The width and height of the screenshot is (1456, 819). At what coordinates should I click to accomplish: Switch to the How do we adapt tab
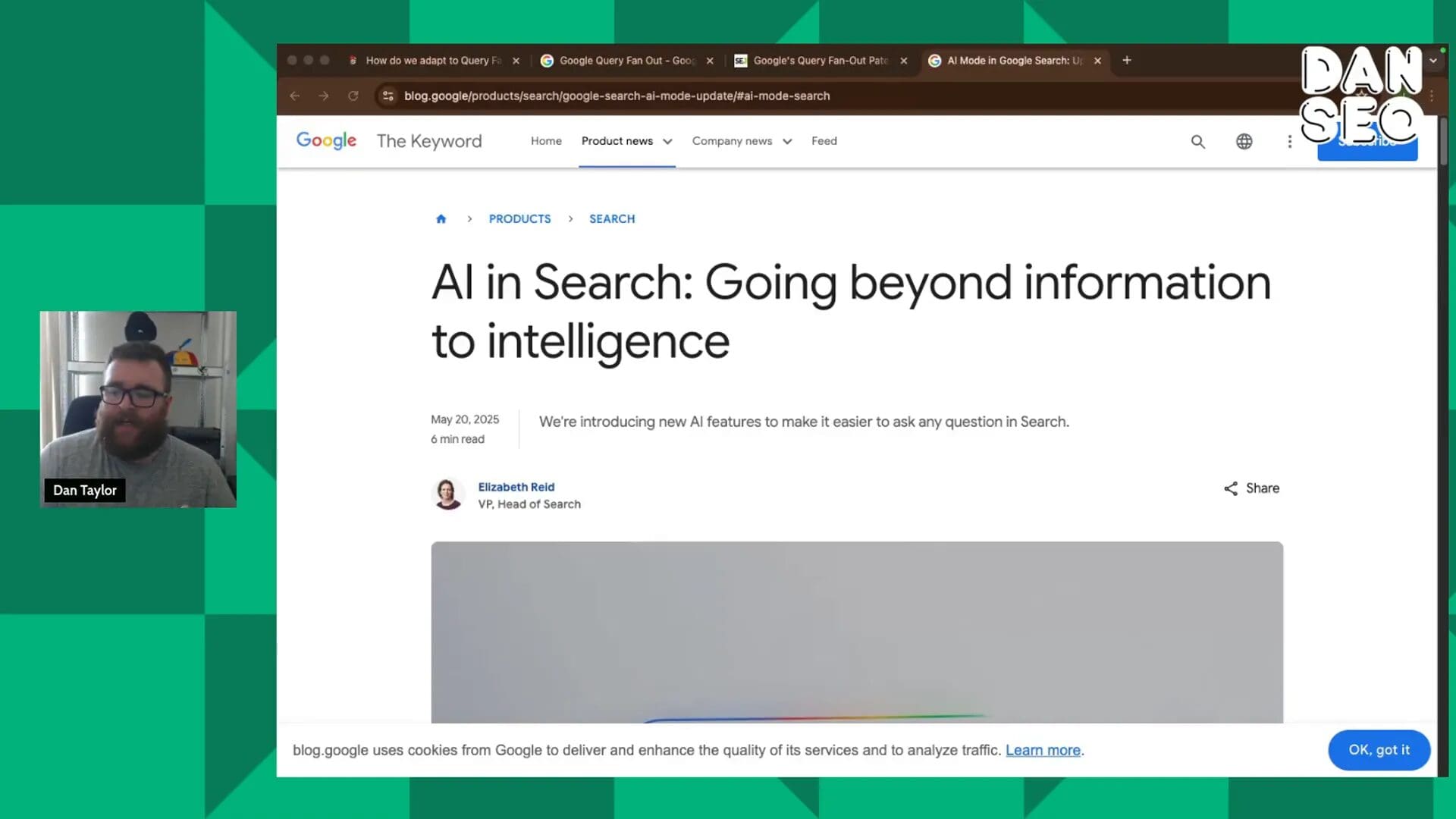tap(432, 61)
